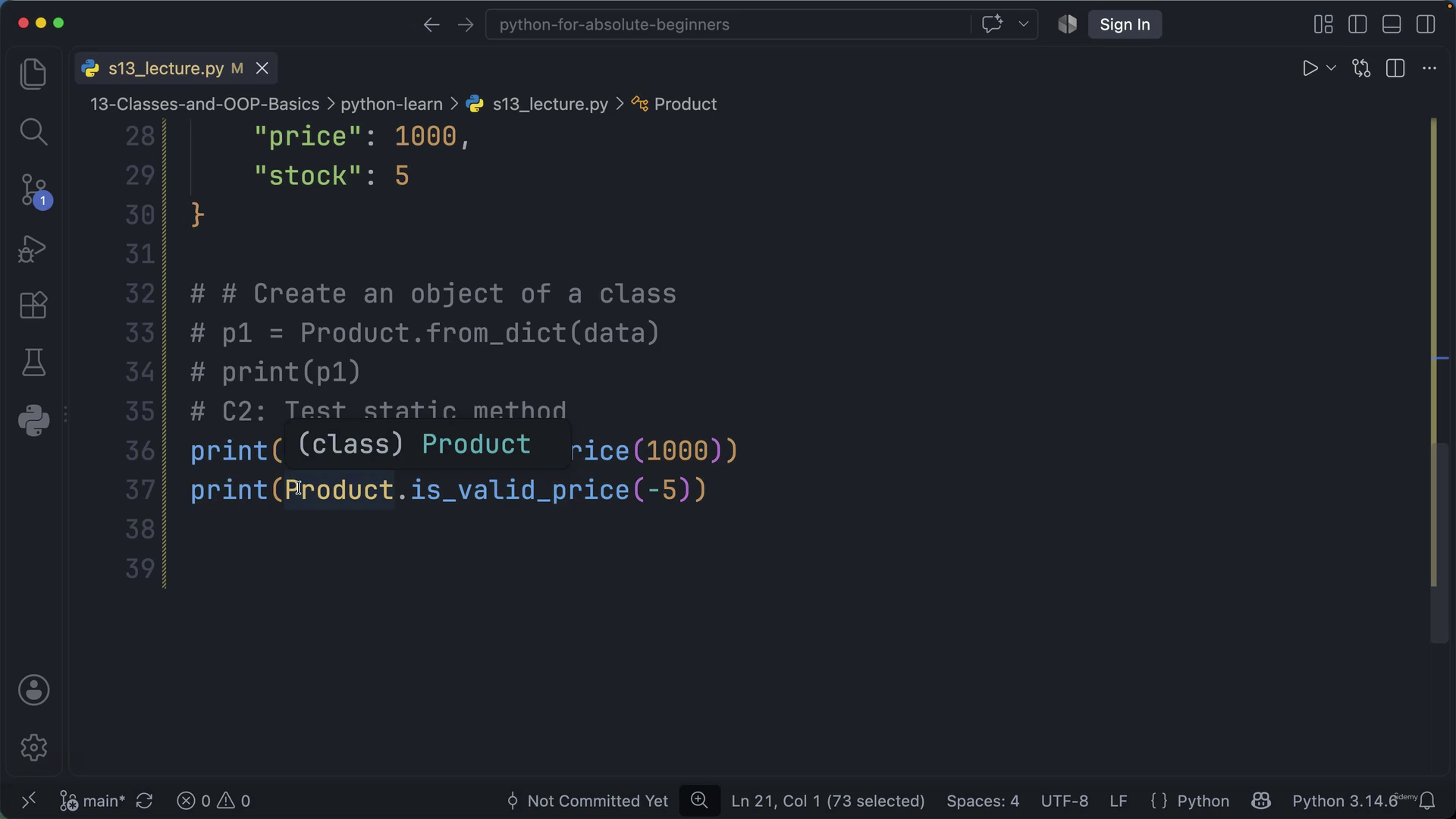This screenshot has height=819, width=1456.
Task: Open Problems errors and warnings count
Action: pos(213,801)
